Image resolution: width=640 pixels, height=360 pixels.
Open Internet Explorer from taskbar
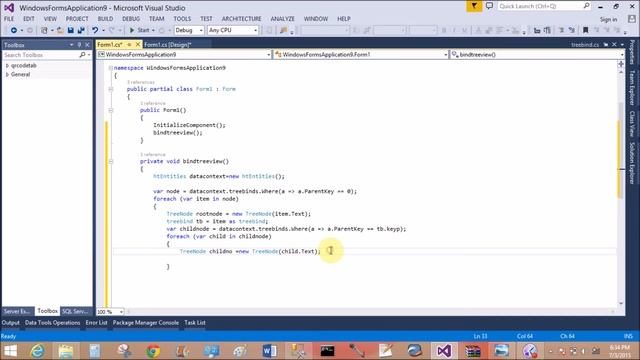point(37,351)
